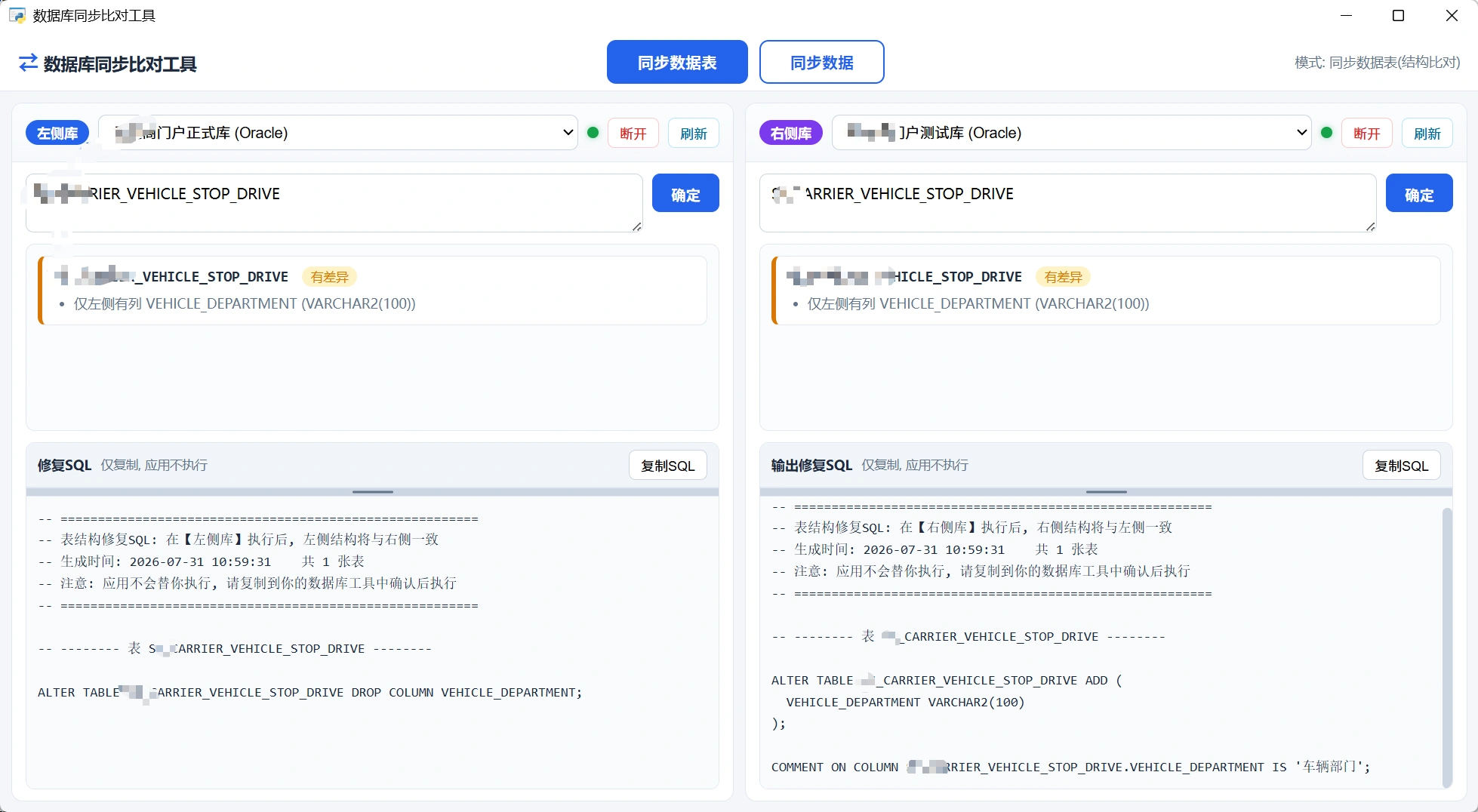This screenshot has width=1478, height=812.
Task: Click the right-side 确定 button
Action: click(x=1419, y=194)
